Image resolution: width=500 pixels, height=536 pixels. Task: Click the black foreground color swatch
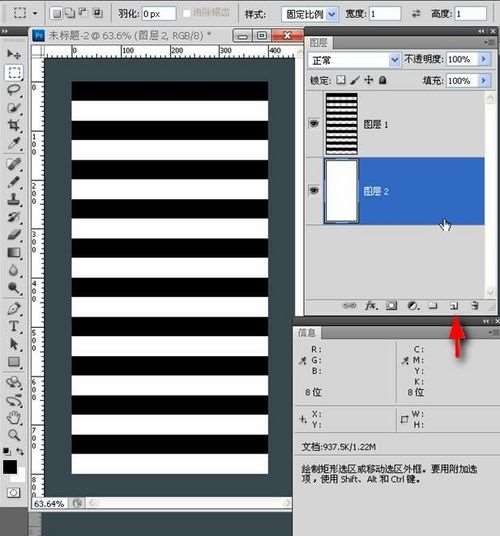coord(10,467)
